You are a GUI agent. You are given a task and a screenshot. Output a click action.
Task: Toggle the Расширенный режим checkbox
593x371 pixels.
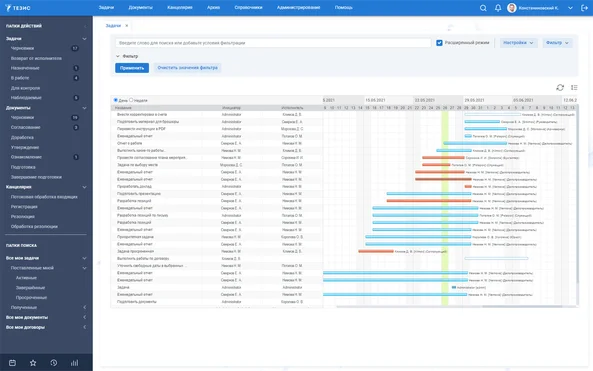439,43
